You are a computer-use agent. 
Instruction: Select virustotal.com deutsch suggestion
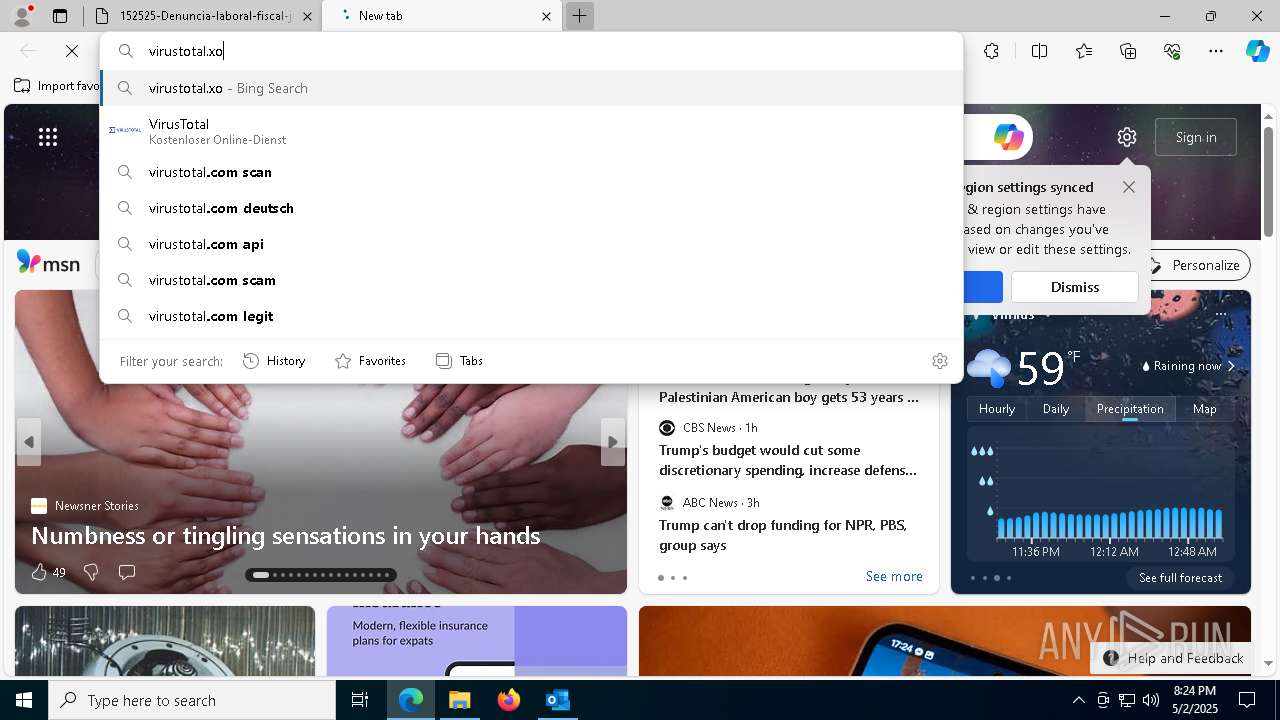(532, 208)
